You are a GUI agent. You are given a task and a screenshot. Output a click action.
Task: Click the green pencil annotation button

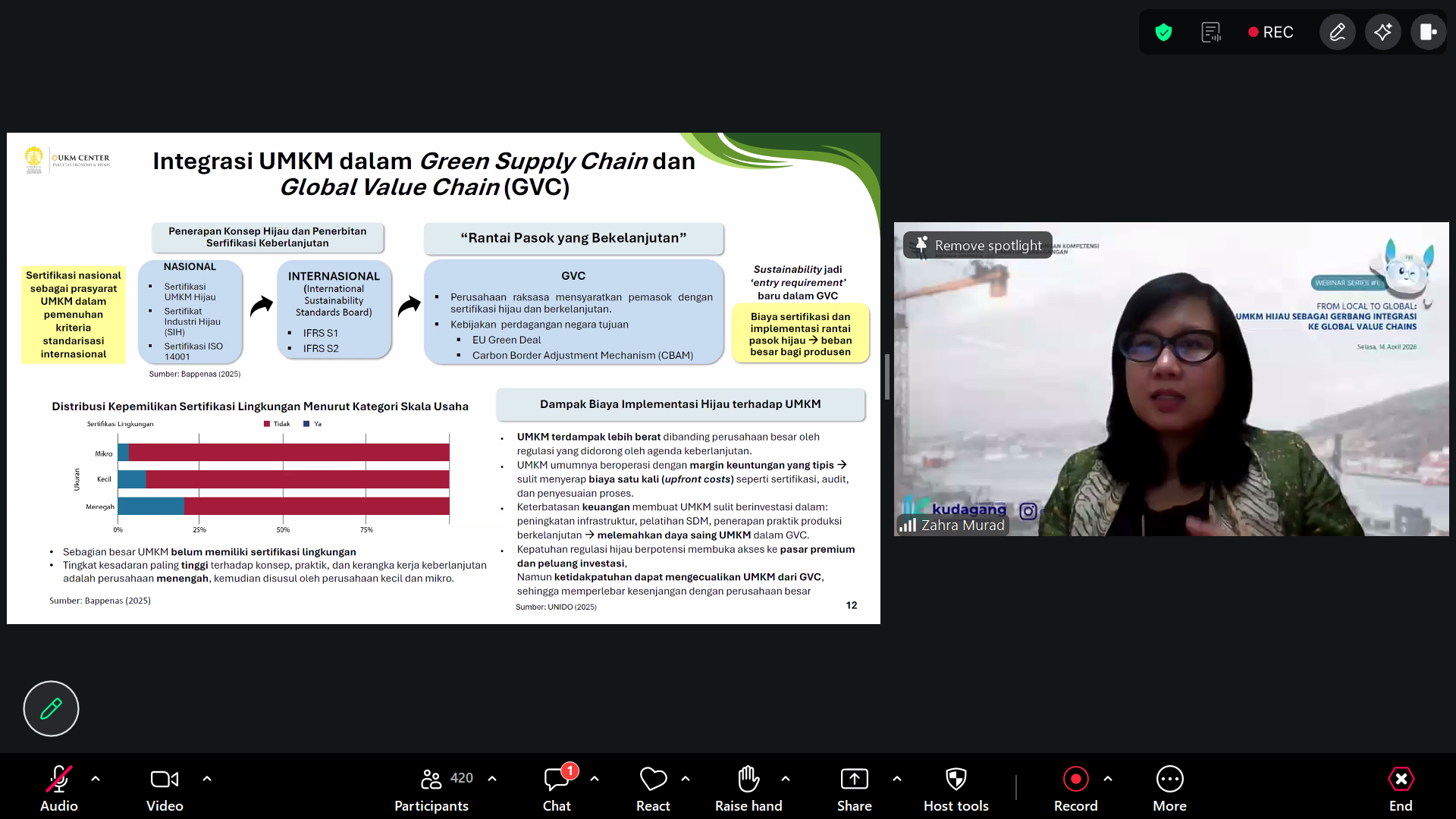51,708
